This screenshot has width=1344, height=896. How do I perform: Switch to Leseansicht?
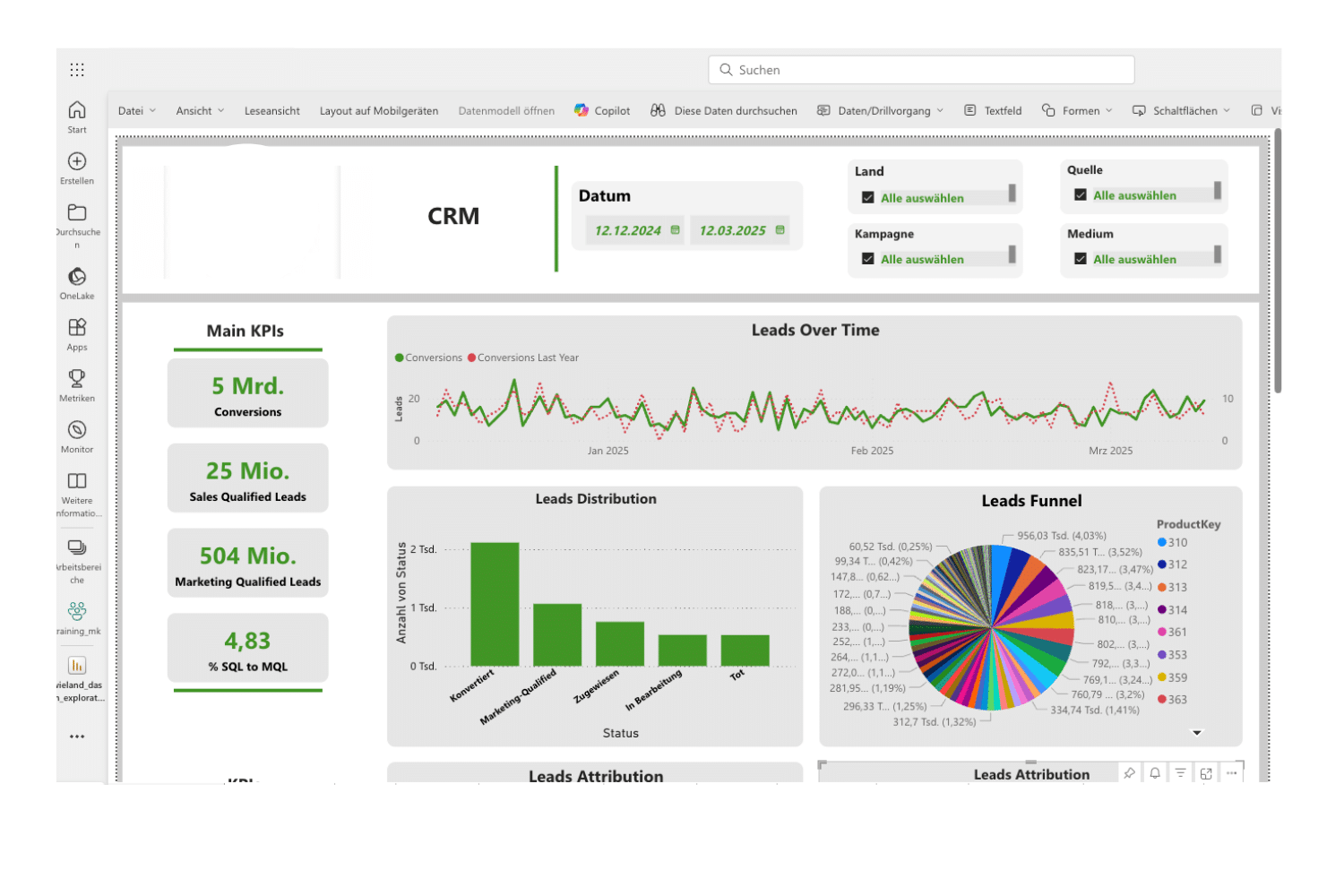pos(272,110)
